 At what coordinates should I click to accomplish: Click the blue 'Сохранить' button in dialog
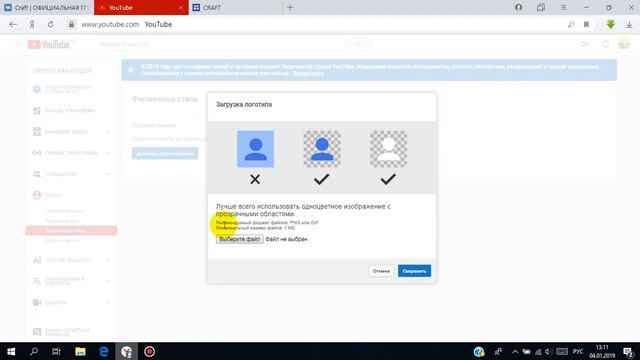pos(414,271)
